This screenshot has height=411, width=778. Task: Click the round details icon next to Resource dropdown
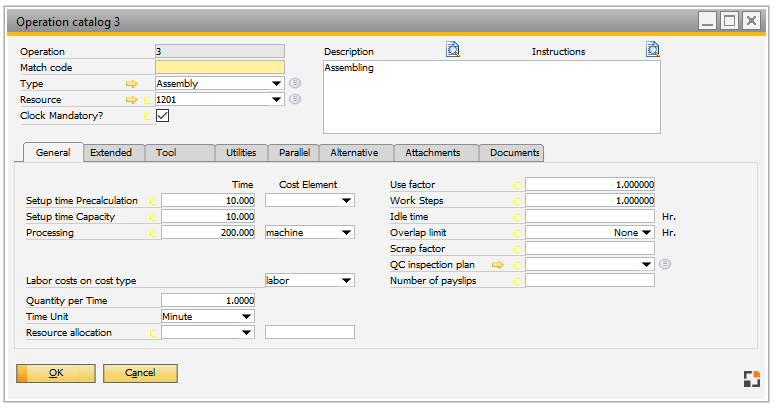tap(295, 100)
